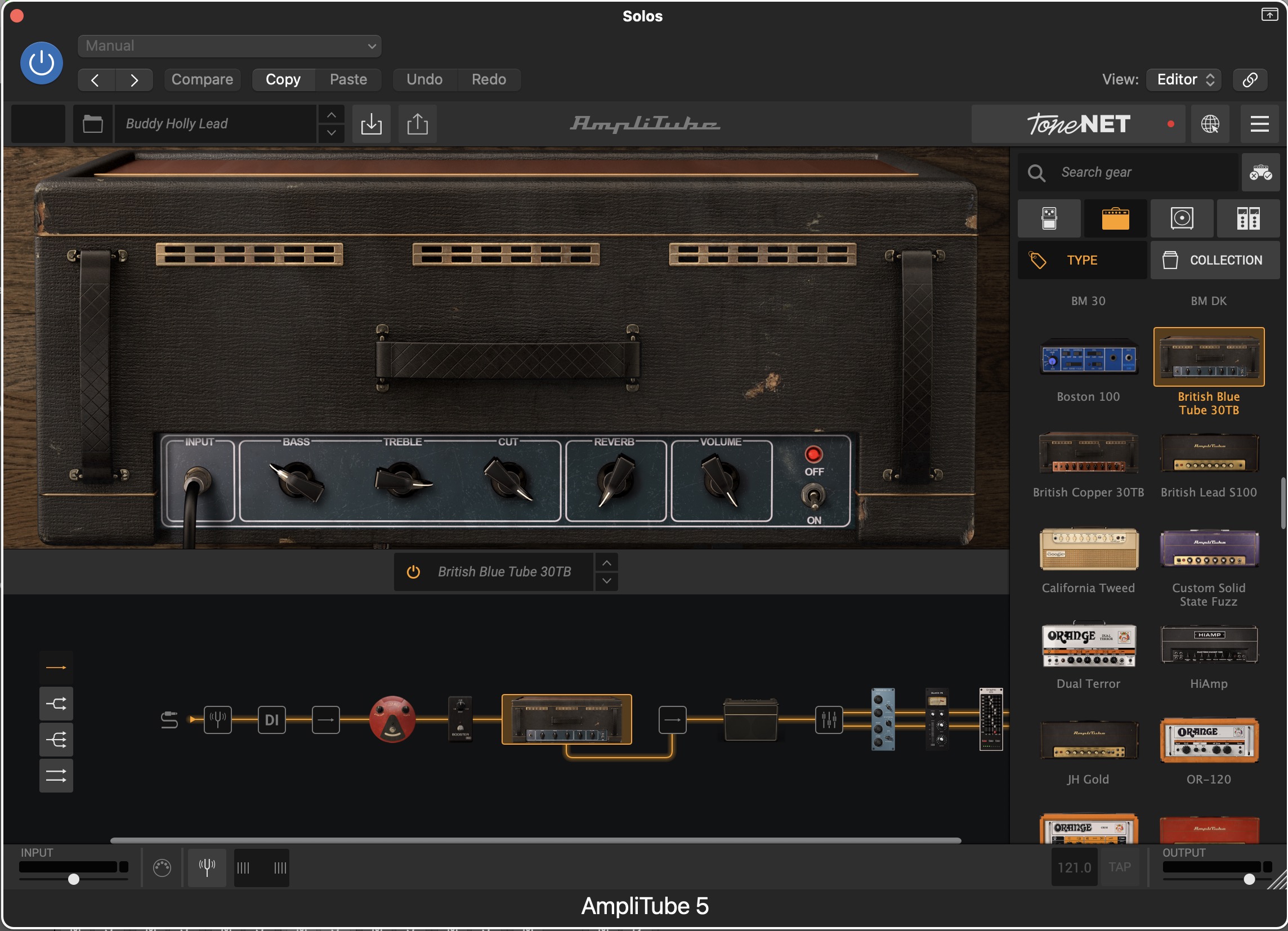
Task: Step preset up next to Buddy Holly Lead
Action: (x=331, y=115)
